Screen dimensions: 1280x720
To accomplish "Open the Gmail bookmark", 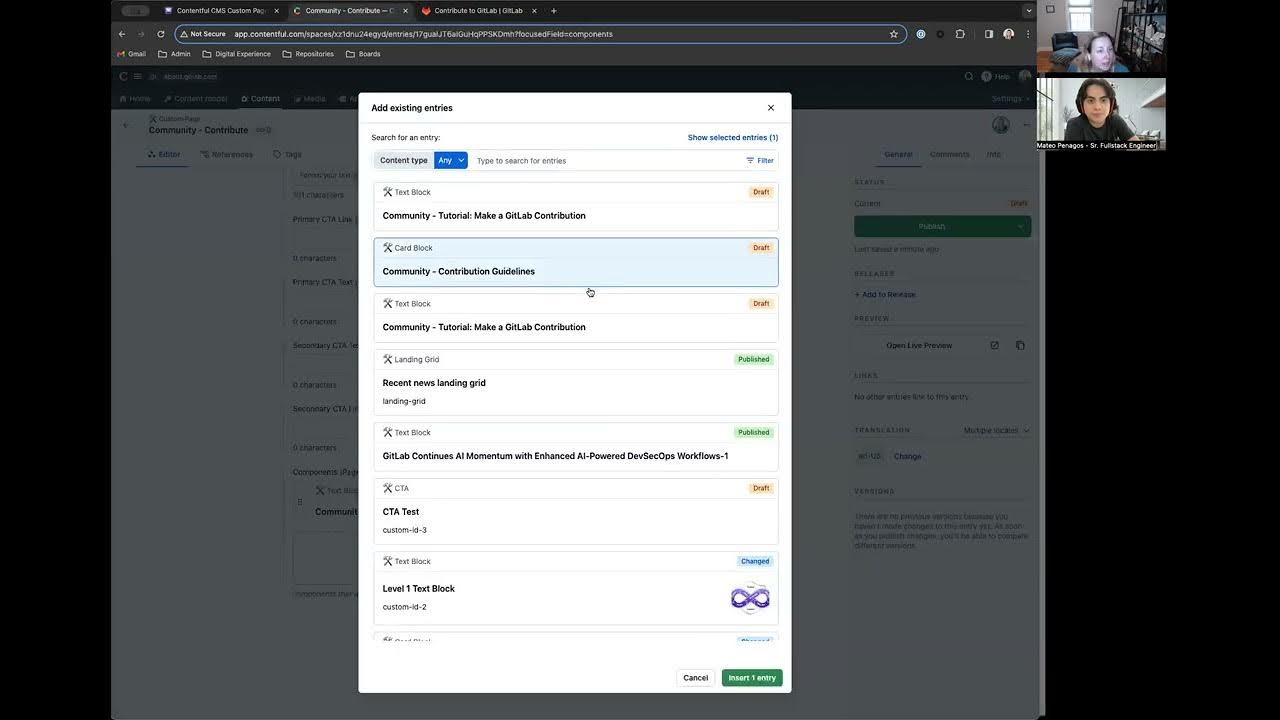I will pos(131,54).
